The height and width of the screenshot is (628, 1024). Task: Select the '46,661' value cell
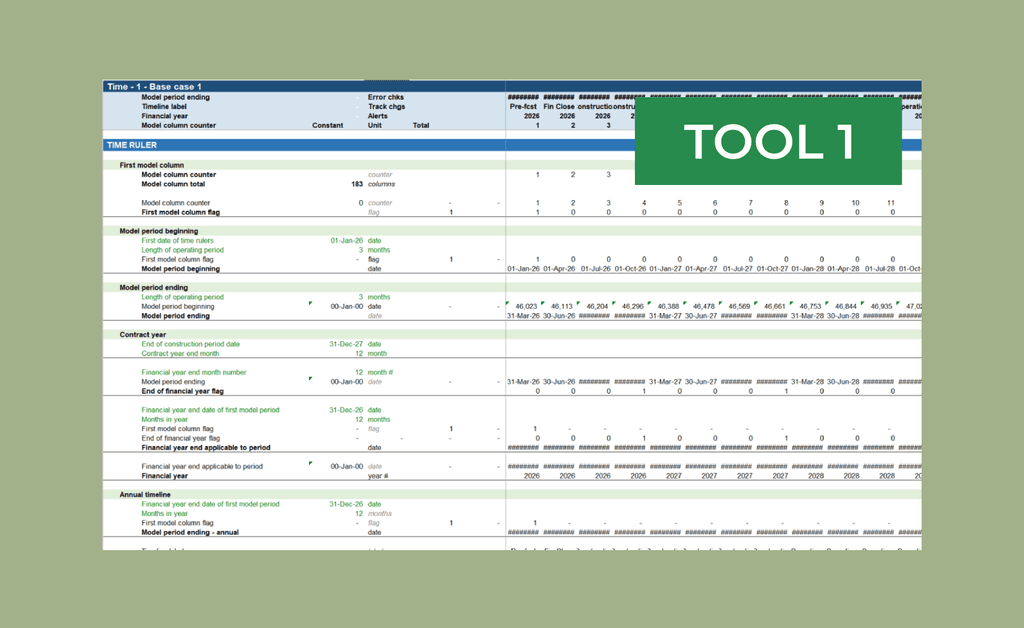775,306
